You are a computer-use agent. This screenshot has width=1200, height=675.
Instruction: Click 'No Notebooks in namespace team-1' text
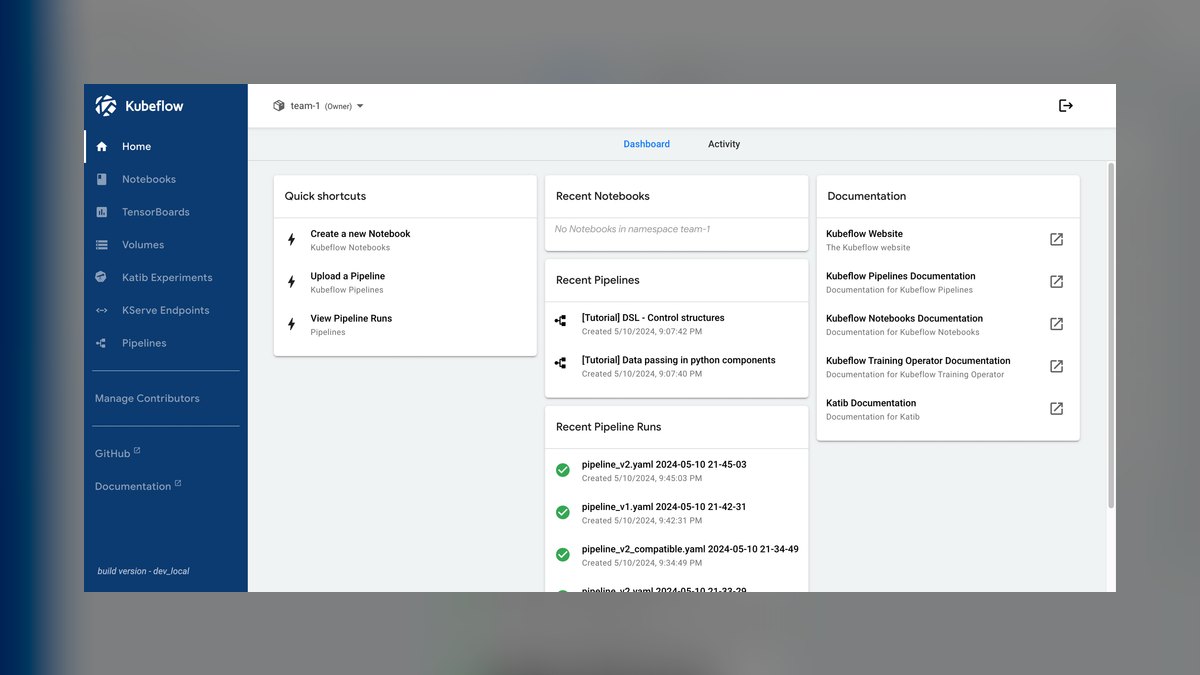click(632, 229)
